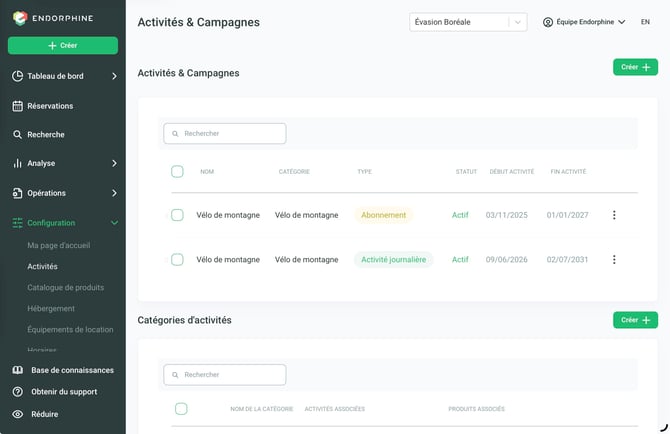Click the FIN ACTIVITÉ column header
The width and height of the screenshot is (670, 434).
(x=568, y=172)
